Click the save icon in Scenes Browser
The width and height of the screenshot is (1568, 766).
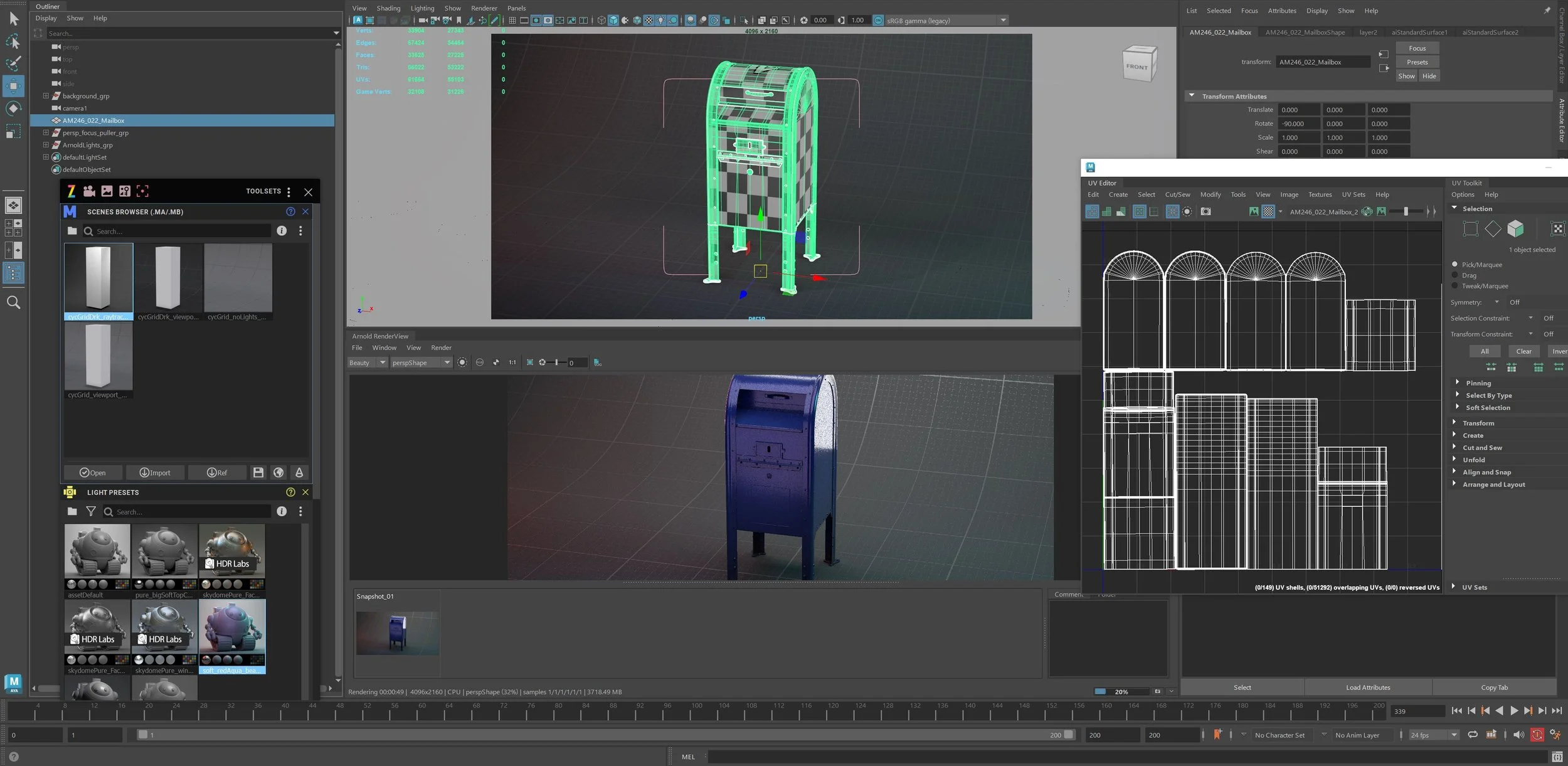point(258,472)
